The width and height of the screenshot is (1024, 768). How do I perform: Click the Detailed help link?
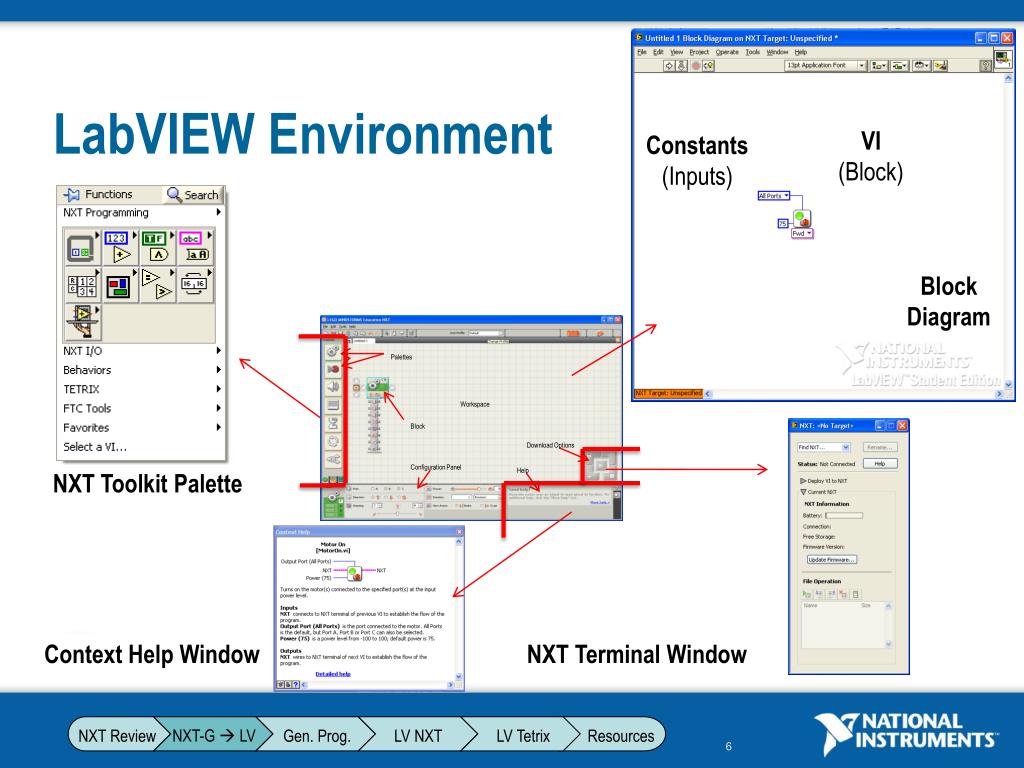pos(333,674)
